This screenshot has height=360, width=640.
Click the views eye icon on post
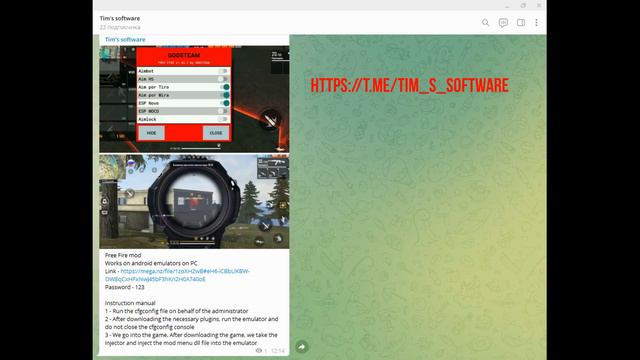click(x=258, y=351)
